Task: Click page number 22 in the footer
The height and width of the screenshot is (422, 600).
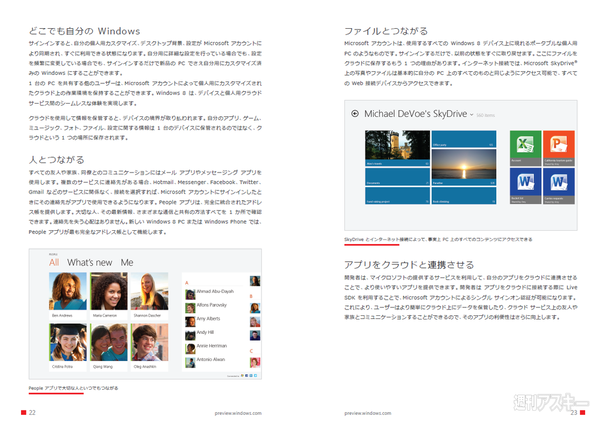Action: pyautogui.click(x=32, y=412)
